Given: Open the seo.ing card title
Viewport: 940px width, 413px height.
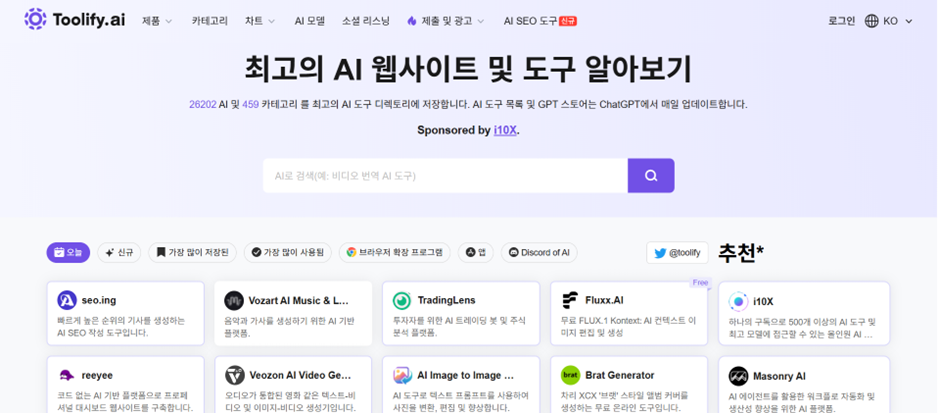Looking at the screenshot, I should (99, 300).
